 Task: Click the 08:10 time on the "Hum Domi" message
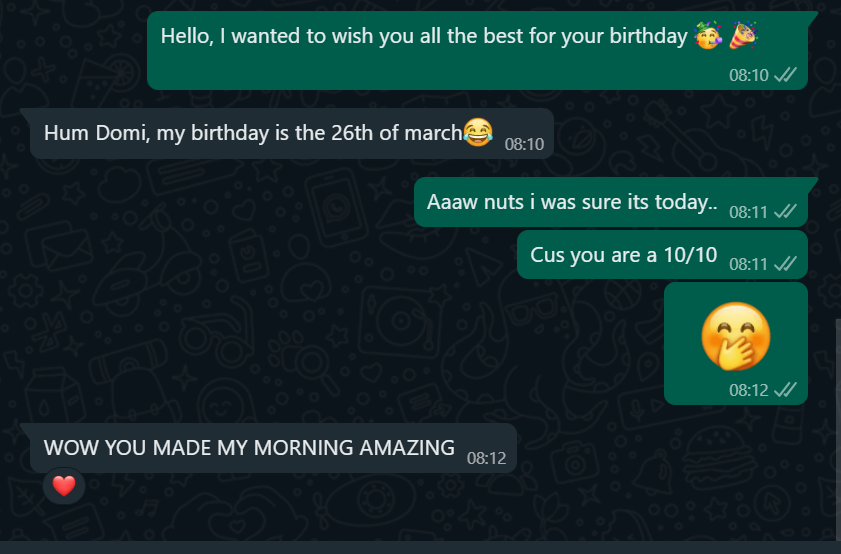[524, 144]
